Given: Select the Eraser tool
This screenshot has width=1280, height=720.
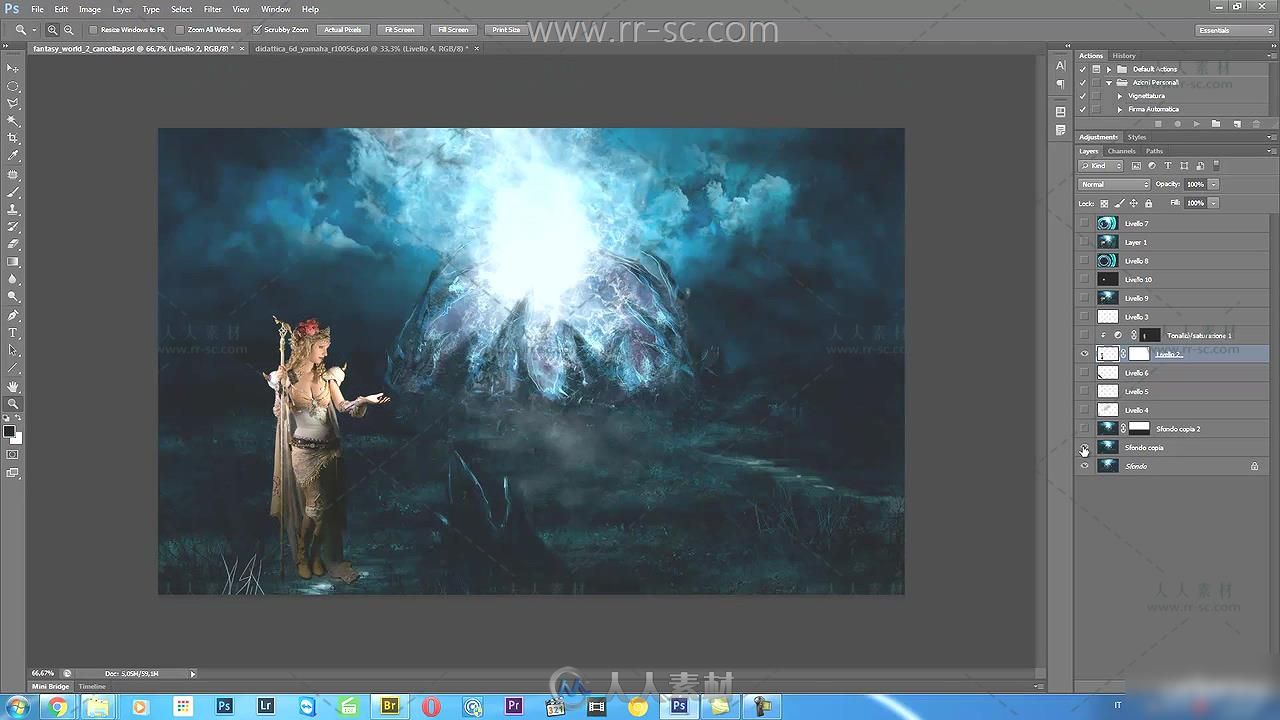Looking at the screenshot, I should point(13,244).
